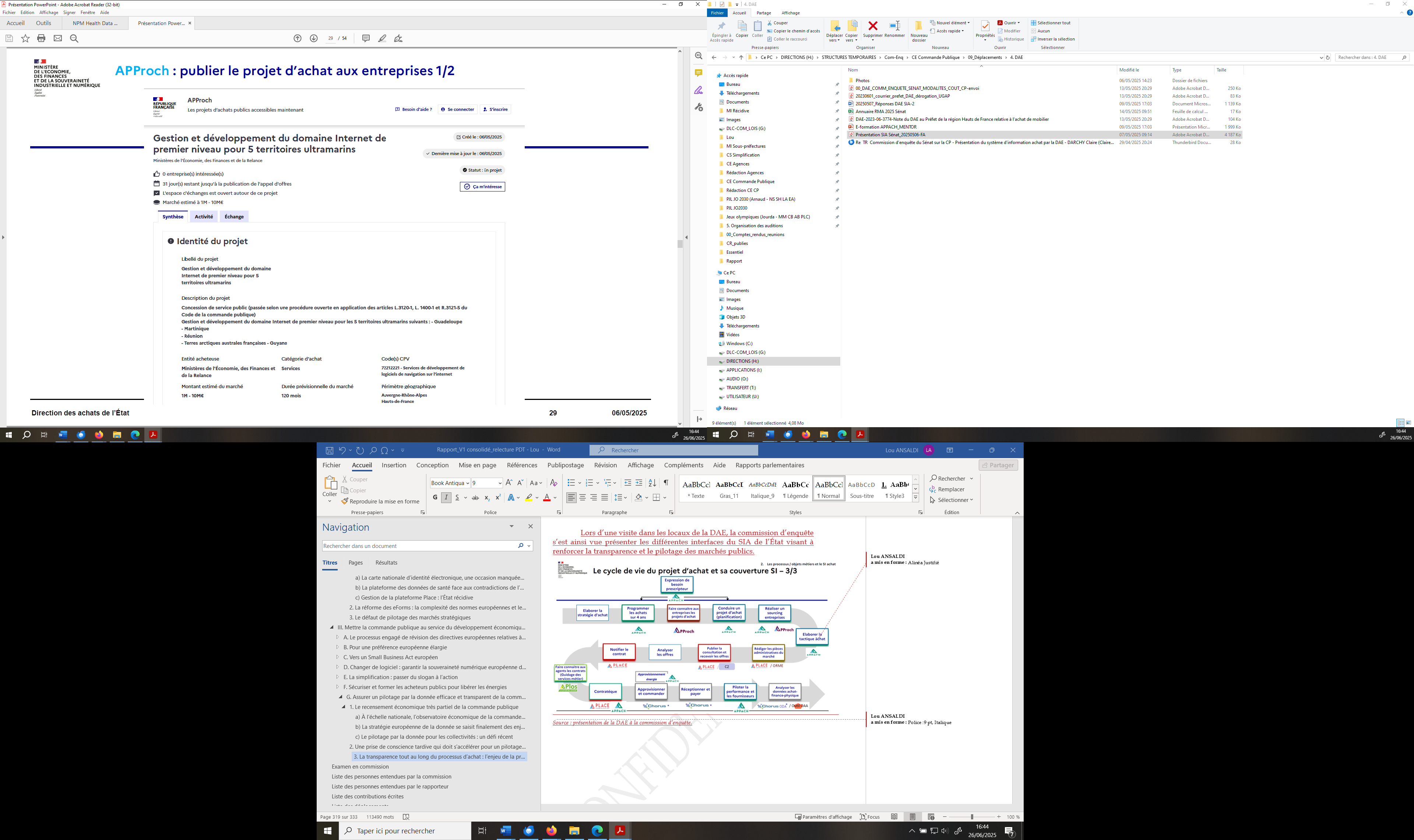Click the Reproduire la mise en forme paintbrush
The image size is (1414, 840).
345,502
